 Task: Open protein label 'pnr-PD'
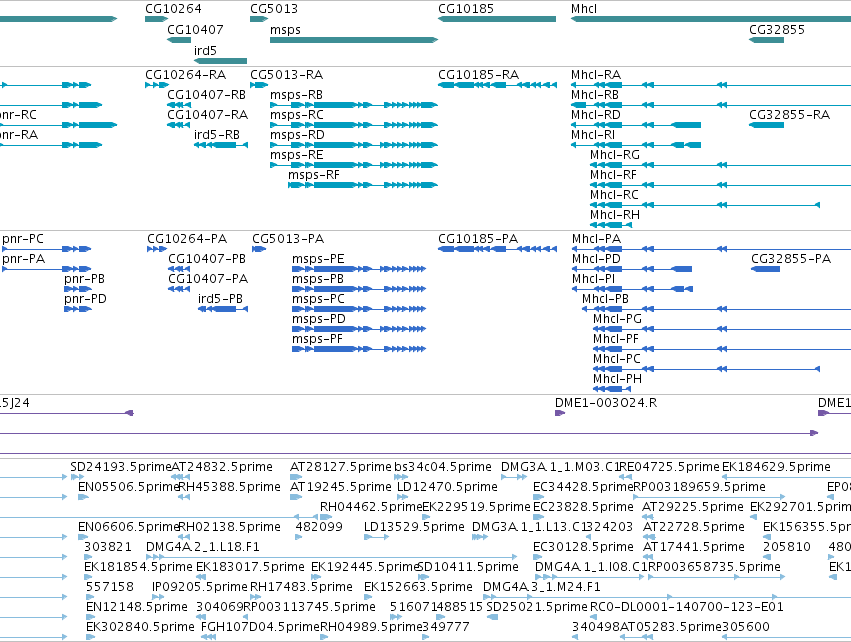[85, 299]
